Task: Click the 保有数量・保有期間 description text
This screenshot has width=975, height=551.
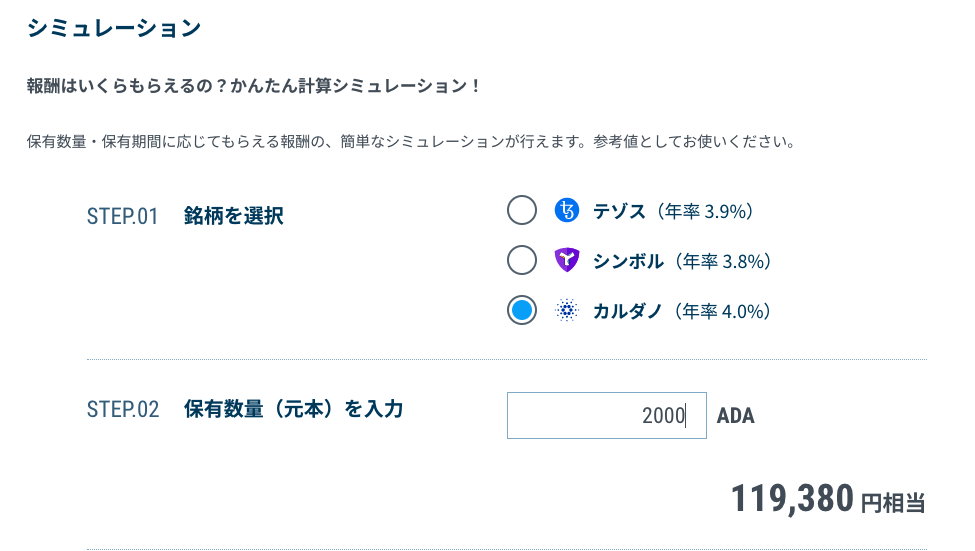Action: (x=411, y=142)
